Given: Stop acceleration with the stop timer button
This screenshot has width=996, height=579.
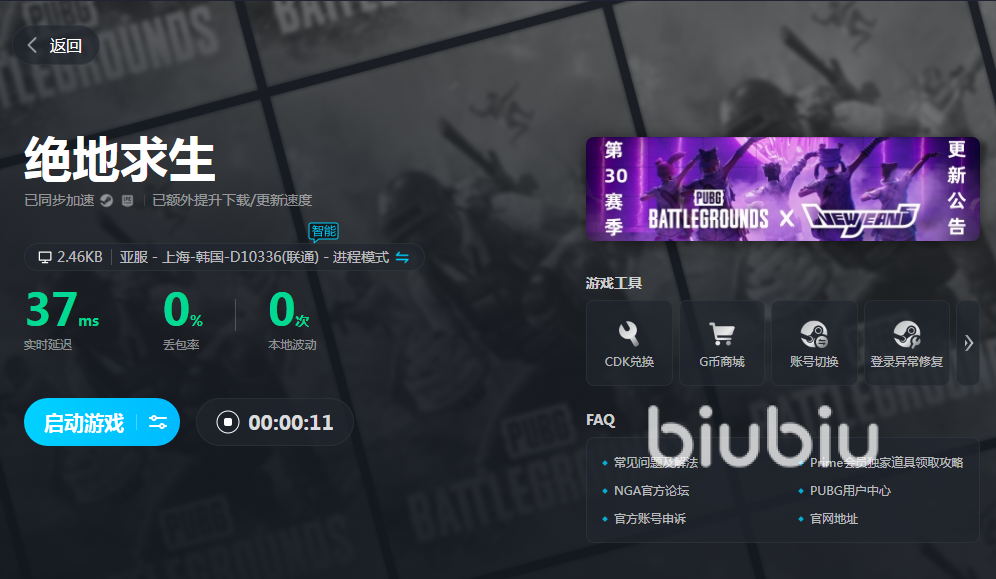Looking at the screenshot, I should [228, 422].
